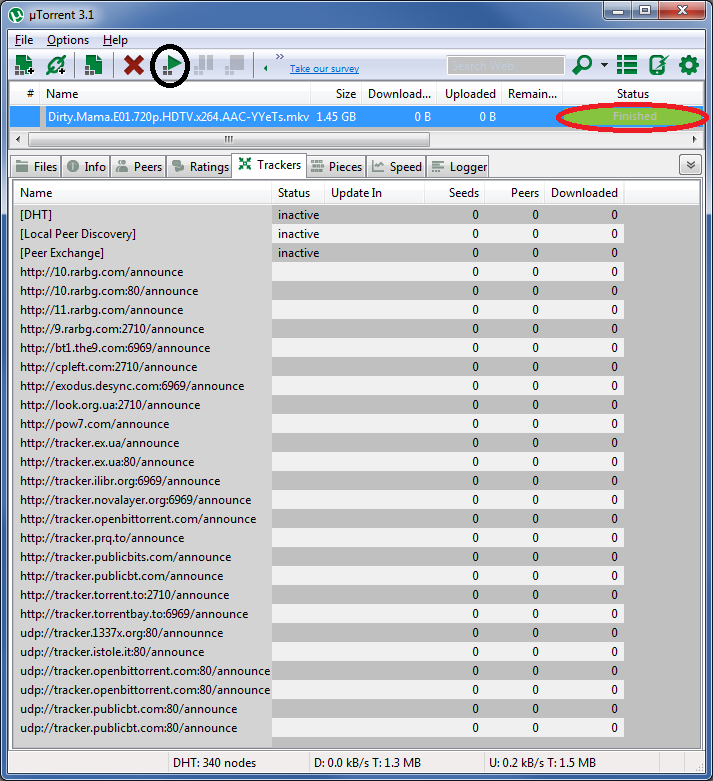This screenshot has height=781, width=713.
Task: Select tracker udp://tracker.istole.it:80/announce
Action: [319, 651]
